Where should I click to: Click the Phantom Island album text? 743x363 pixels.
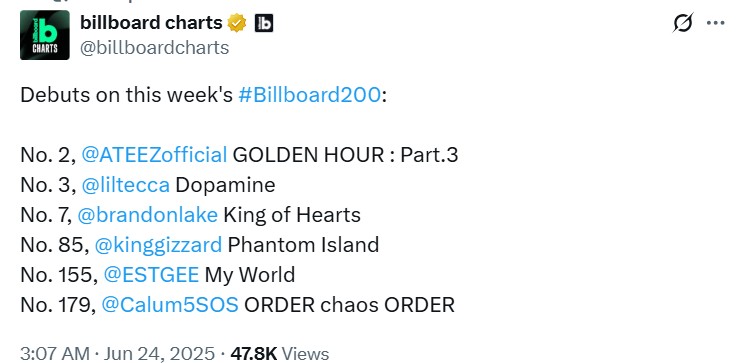(303, 245)
